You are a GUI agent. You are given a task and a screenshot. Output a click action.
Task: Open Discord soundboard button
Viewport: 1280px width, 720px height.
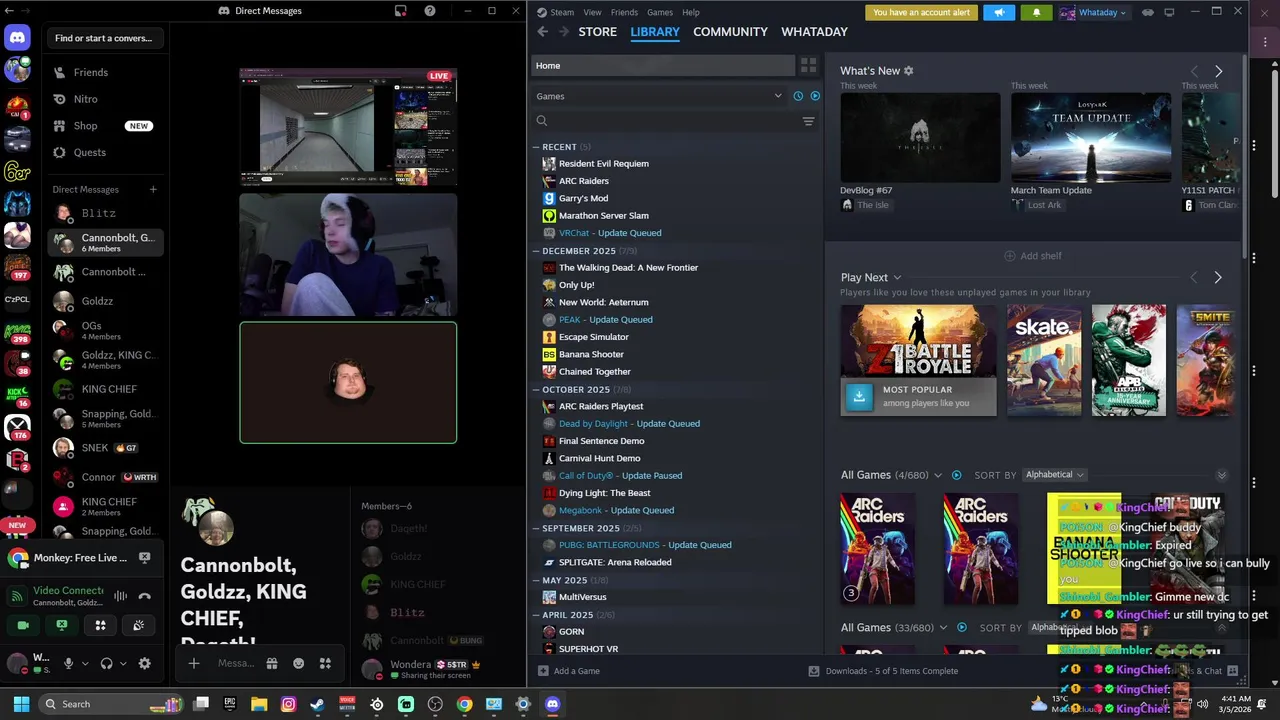coord(138,625)
